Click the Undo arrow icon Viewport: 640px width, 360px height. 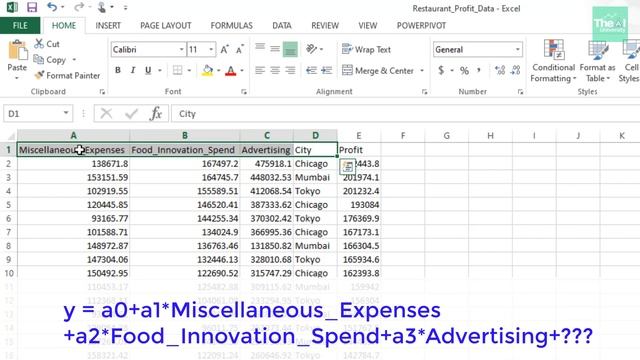coord(52,7)
